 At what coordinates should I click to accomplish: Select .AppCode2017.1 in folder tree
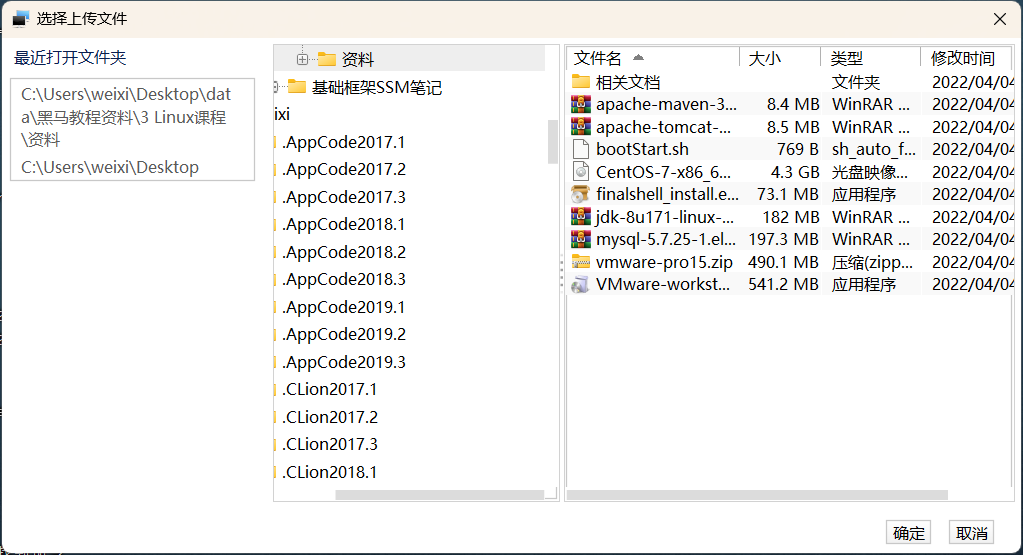click(x=344, y=142)
